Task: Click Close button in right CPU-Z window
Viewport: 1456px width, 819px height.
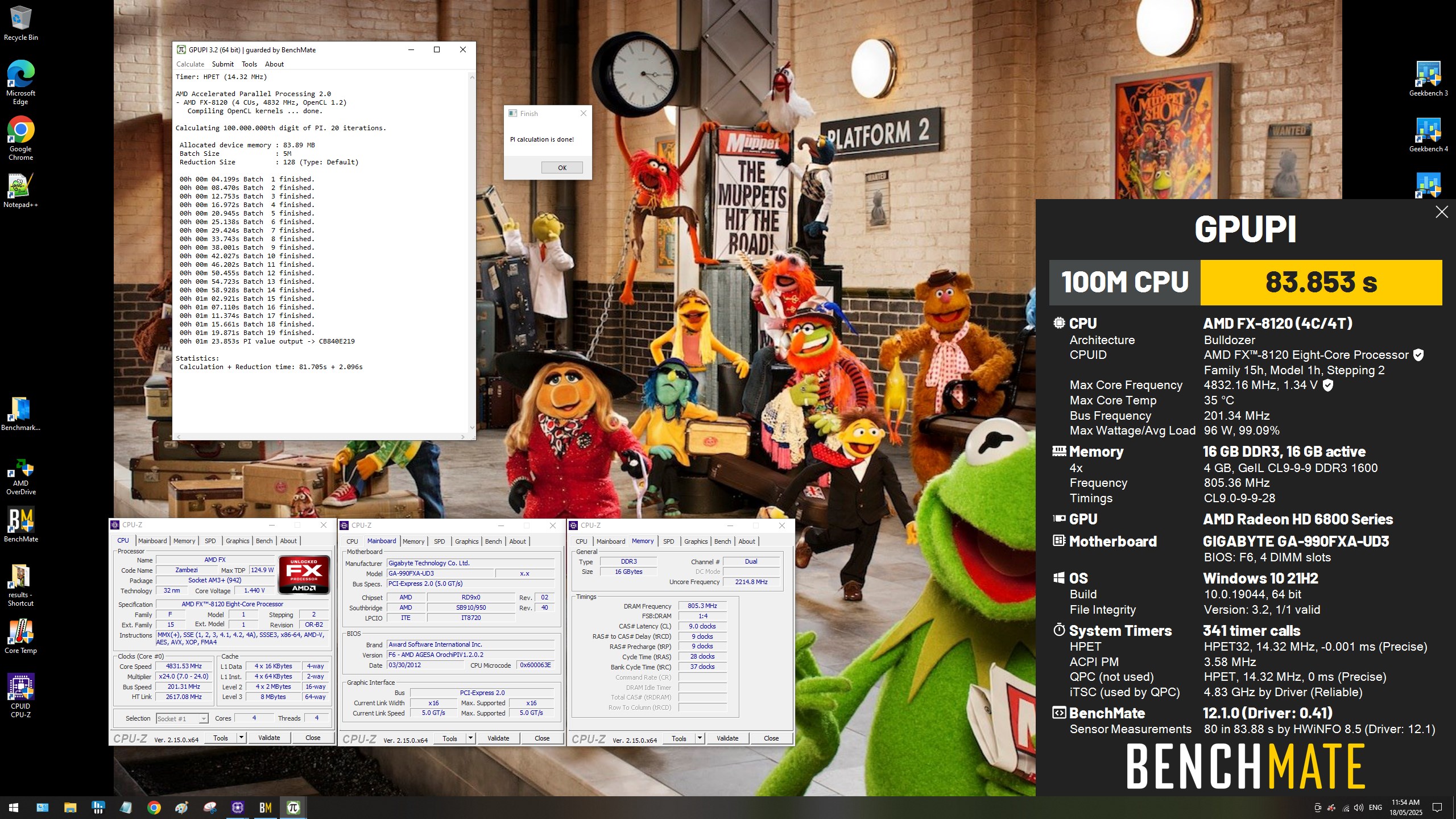Action: (x=771, y=738)
